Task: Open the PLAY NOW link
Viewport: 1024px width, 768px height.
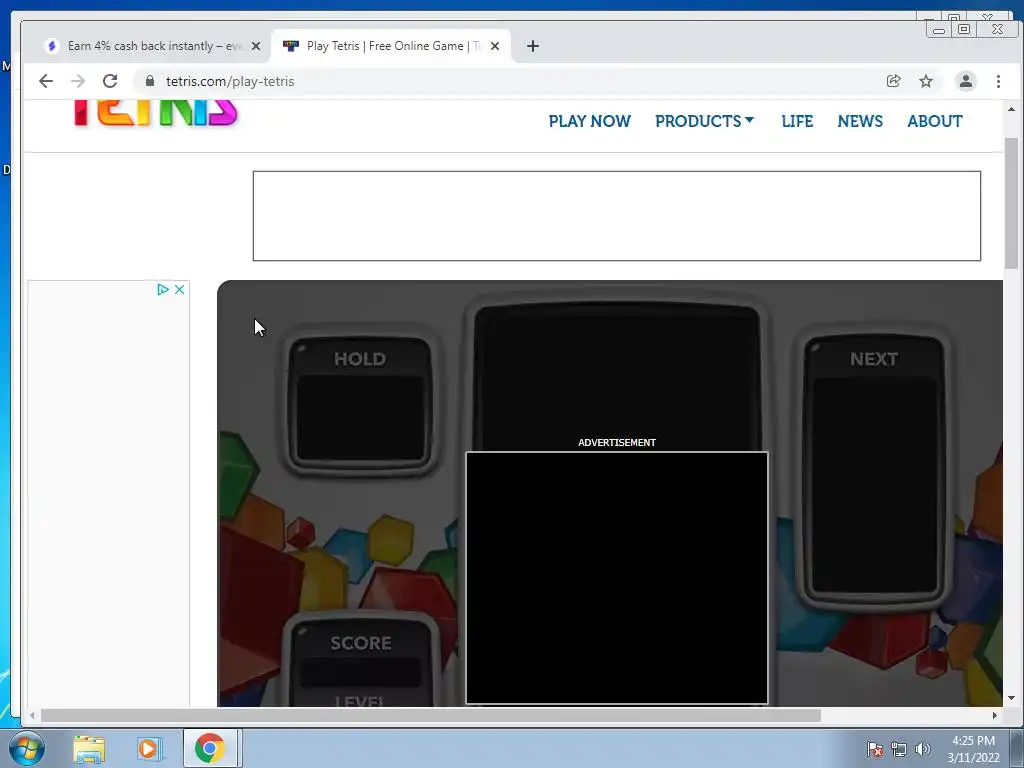Action: [589, 121]
